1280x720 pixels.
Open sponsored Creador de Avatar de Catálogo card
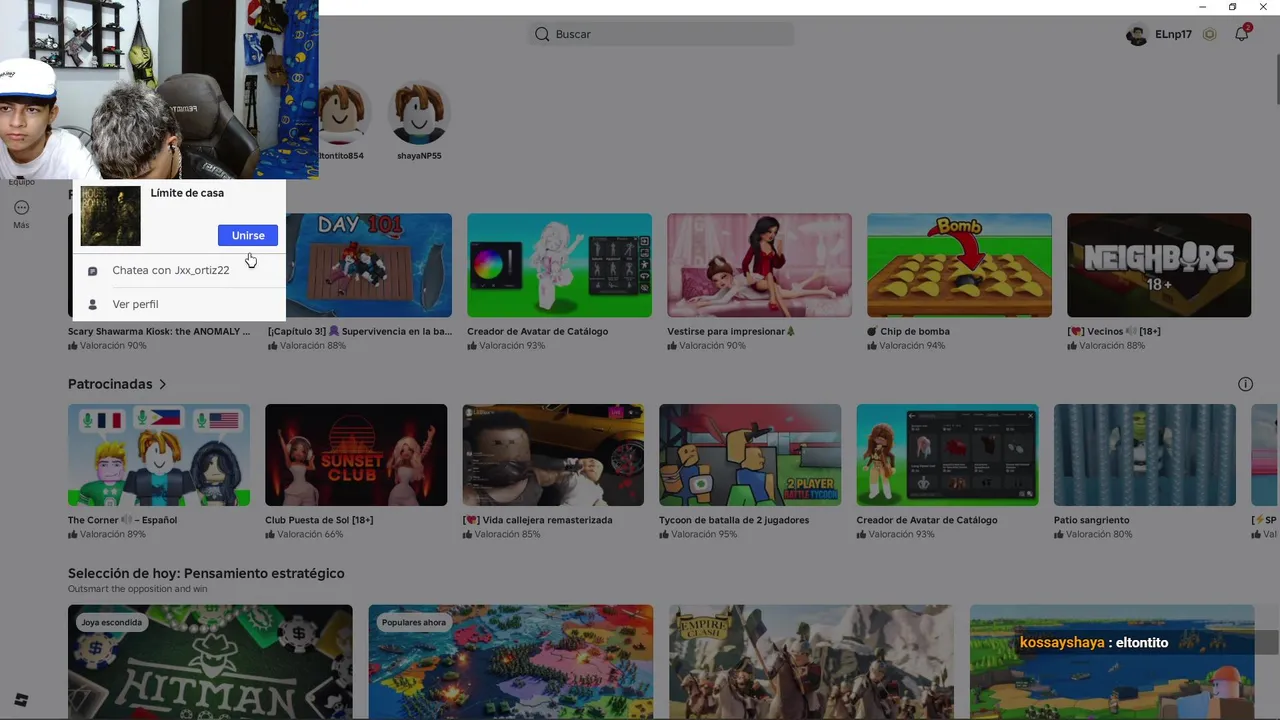click(947, 455)
